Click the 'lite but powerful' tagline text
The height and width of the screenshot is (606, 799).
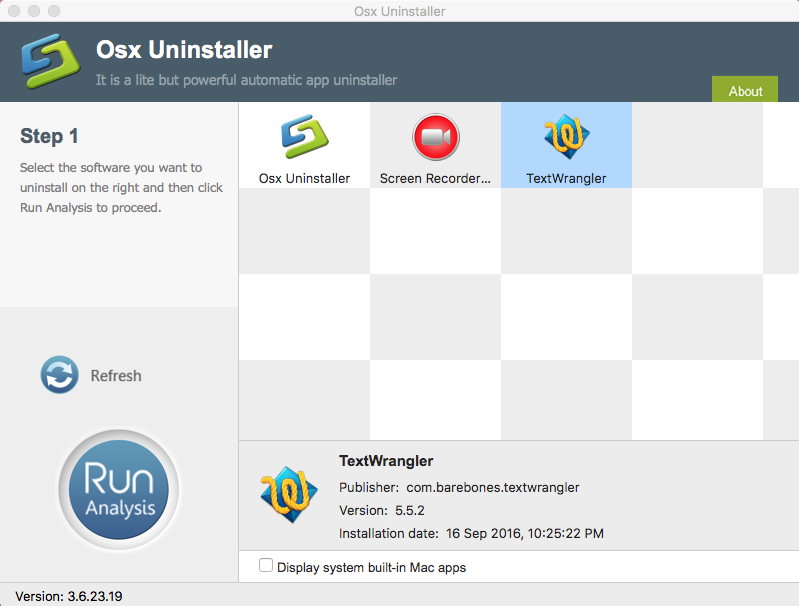[x=246, y=80]
